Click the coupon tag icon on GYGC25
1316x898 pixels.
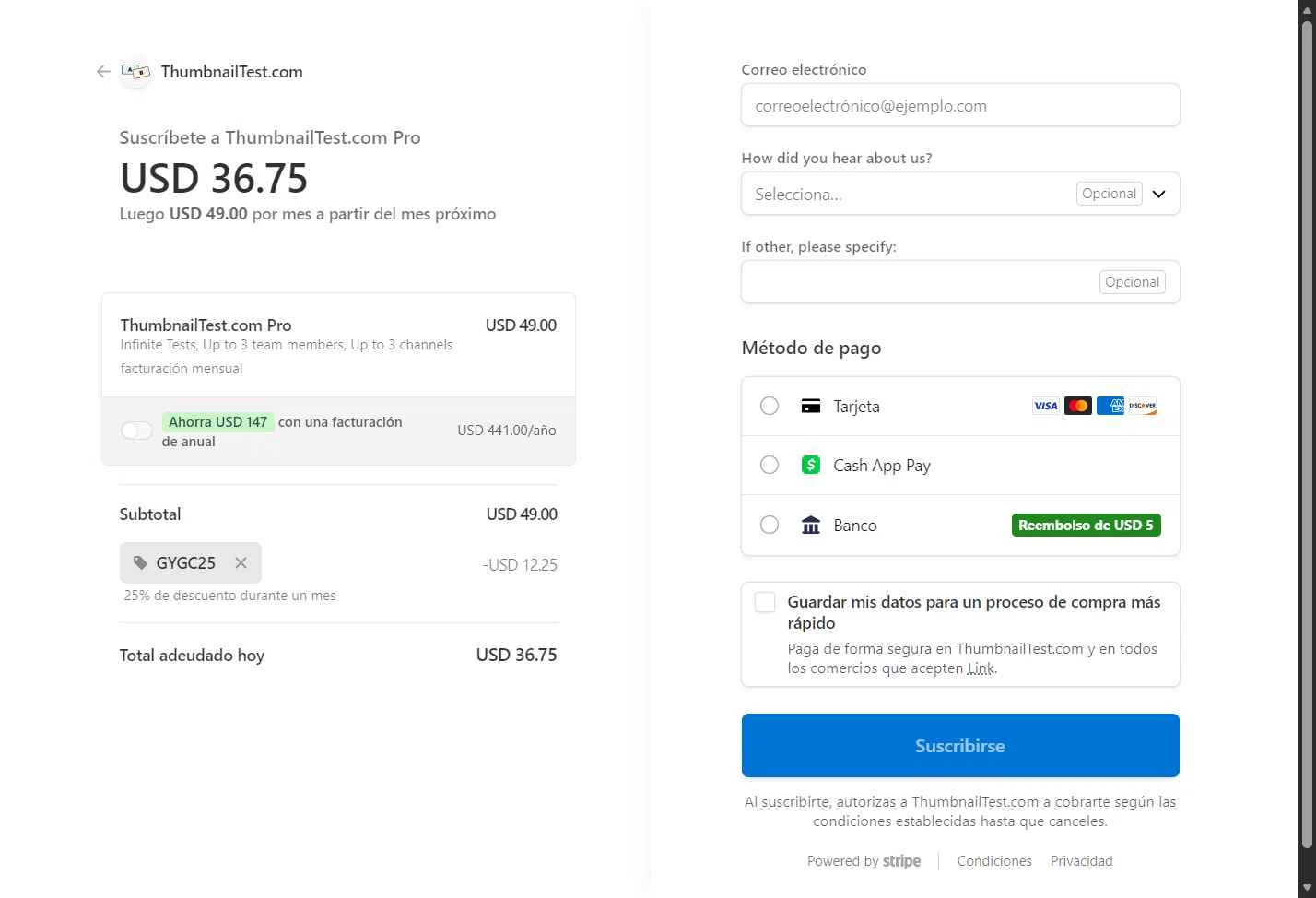(x=140, y=562)
